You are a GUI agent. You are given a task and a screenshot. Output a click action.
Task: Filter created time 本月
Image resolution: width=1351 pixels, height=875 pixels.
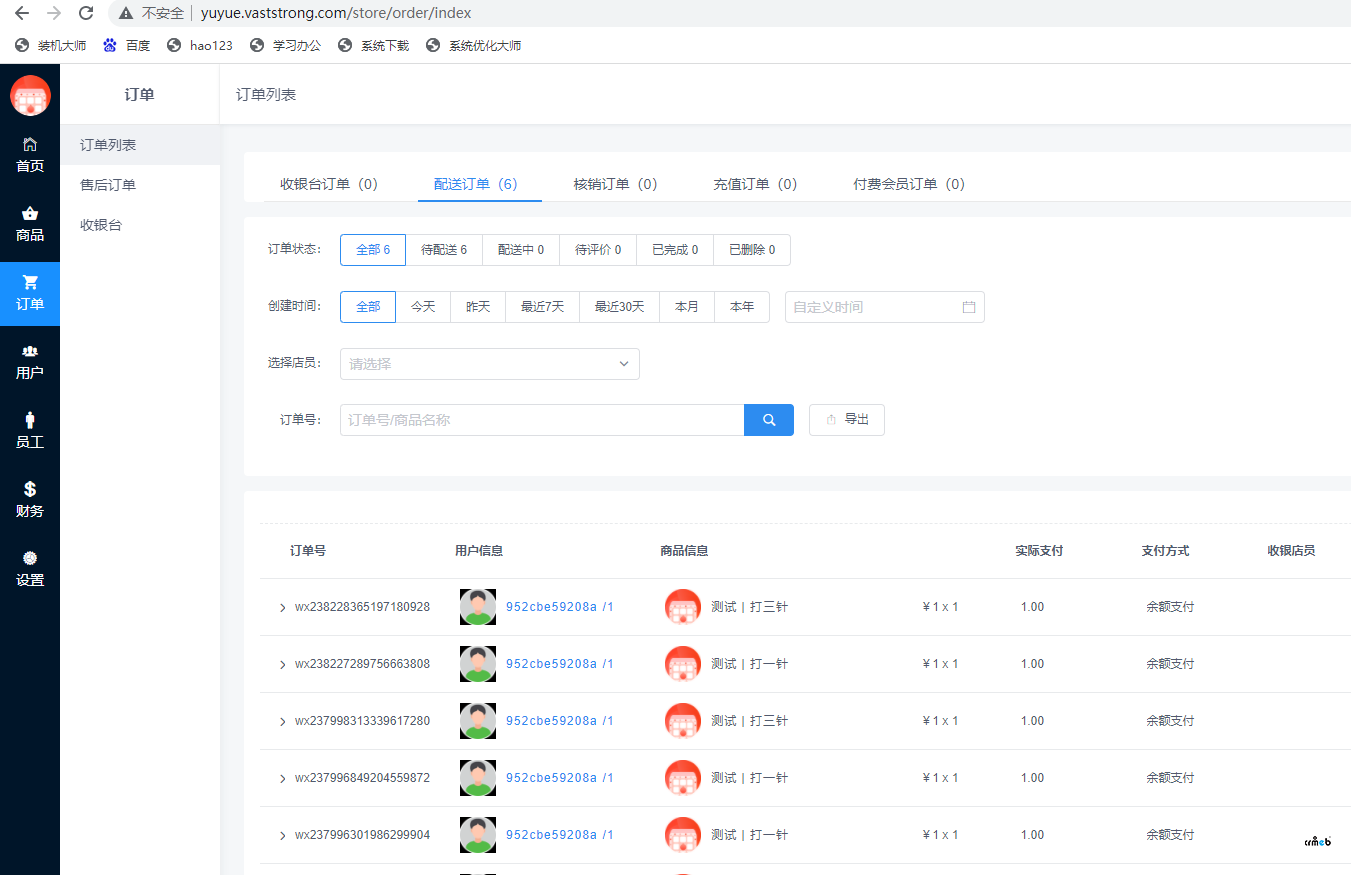point(687,307)
